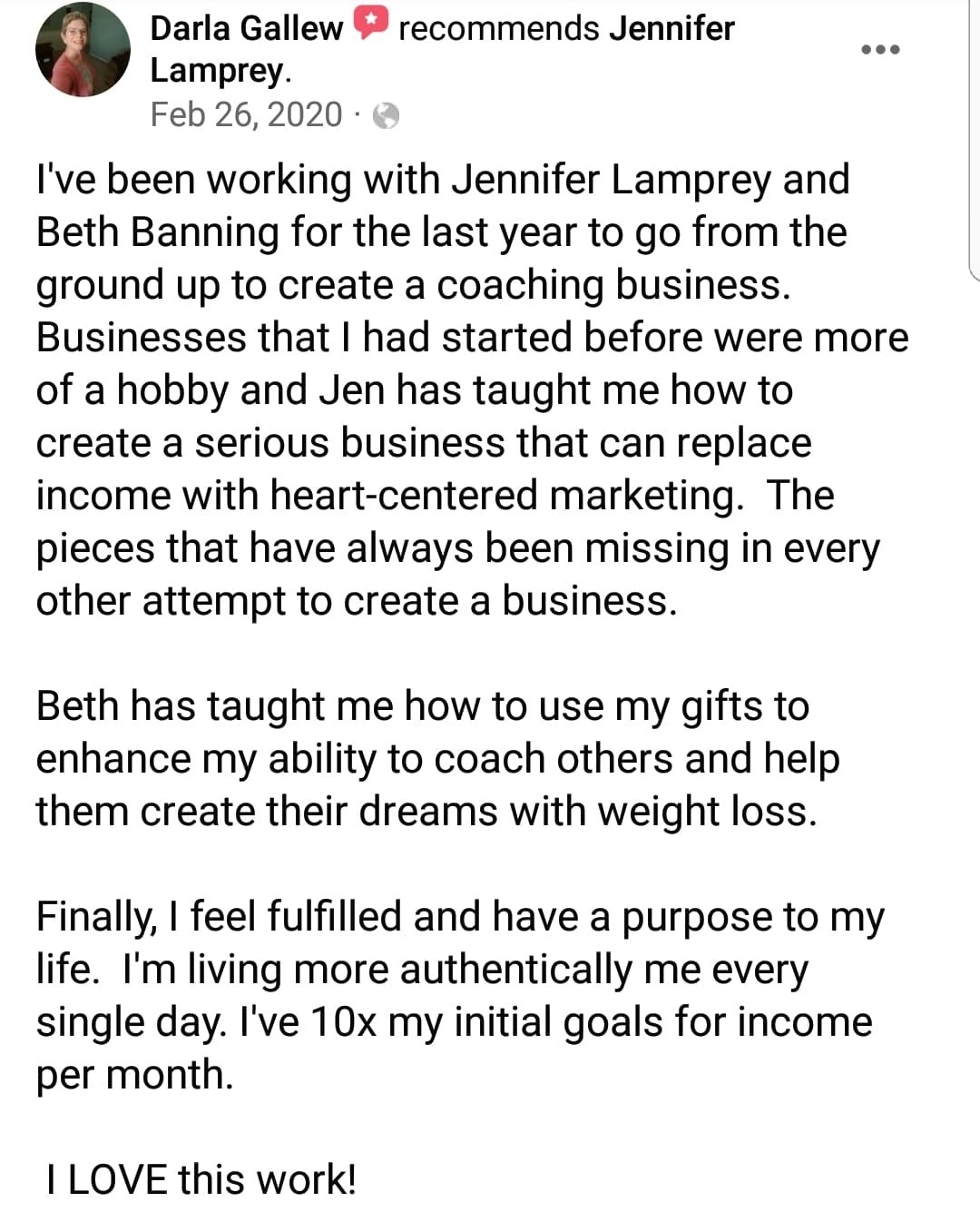Open recommended page Jennifer in the header

(671, 28)
